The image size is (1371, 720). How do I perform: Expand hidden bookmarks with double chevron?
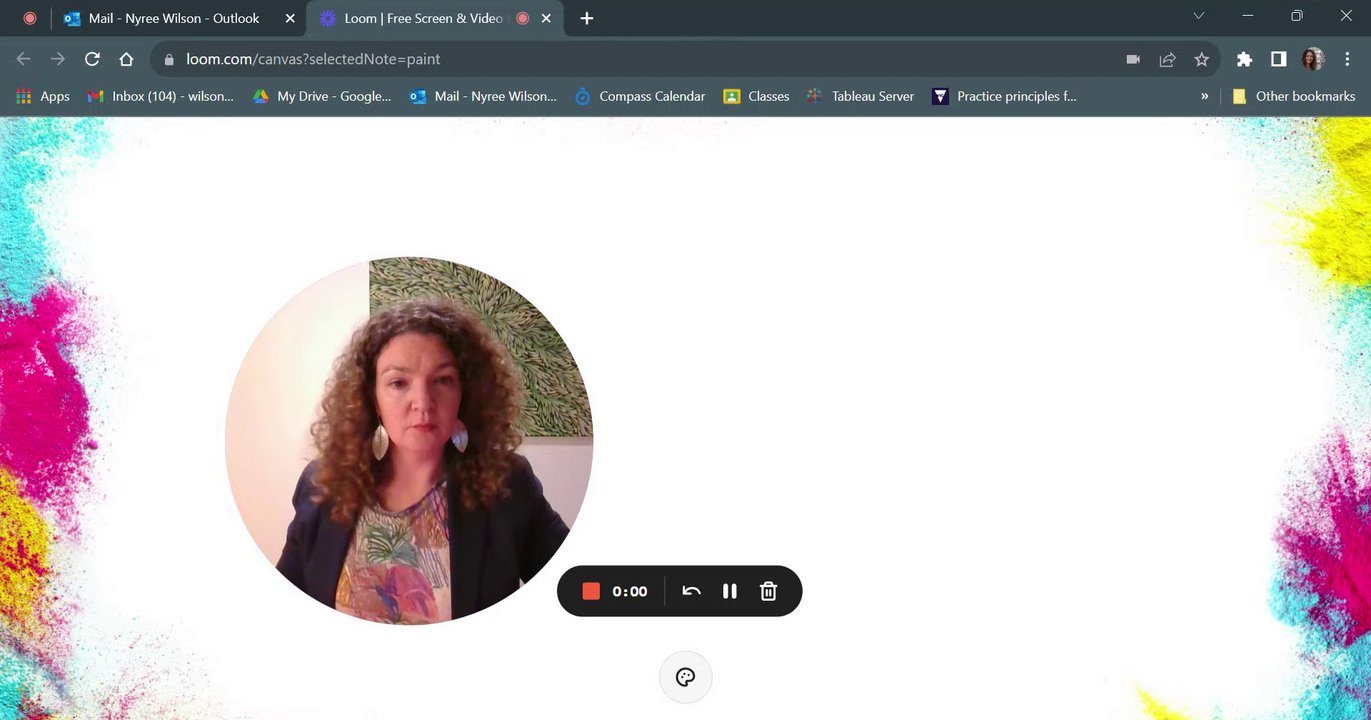pos(1204,96)
